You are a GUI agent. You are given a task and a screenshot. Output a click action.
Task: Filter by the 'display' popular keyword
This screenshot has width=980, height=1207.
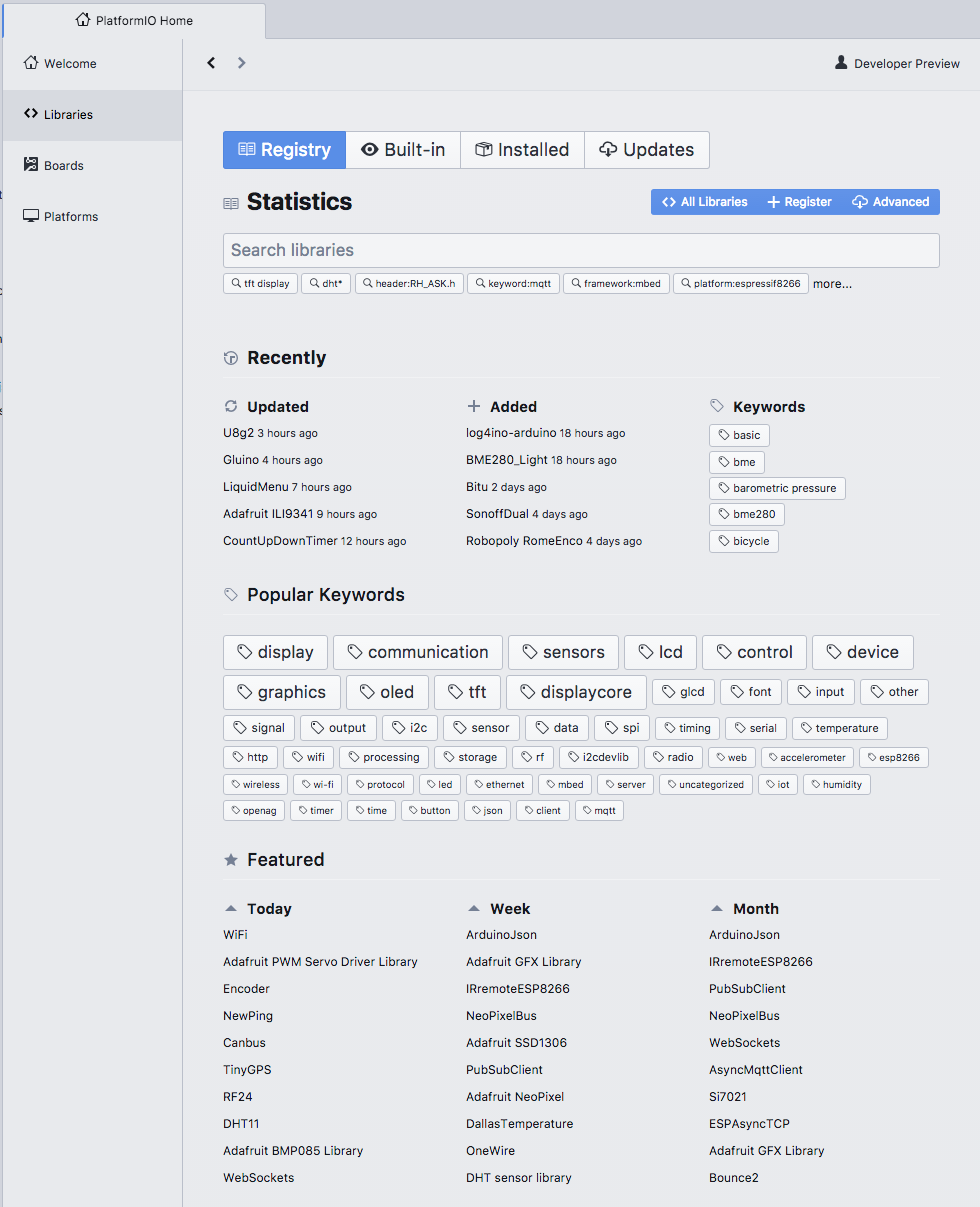pyautogui.click(x=275, y=652)
